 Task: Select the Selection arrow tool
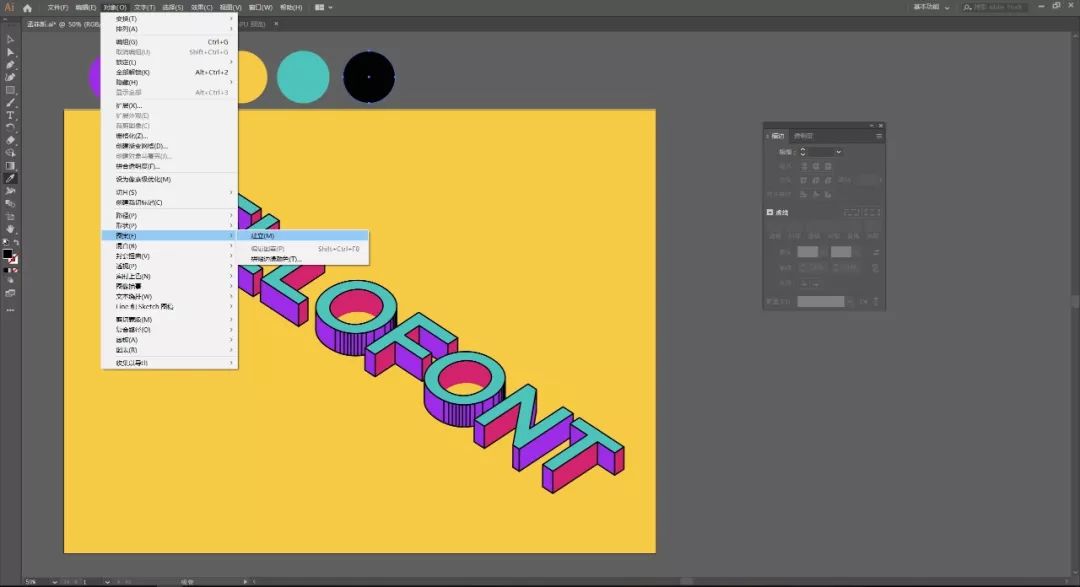point(10,39)
